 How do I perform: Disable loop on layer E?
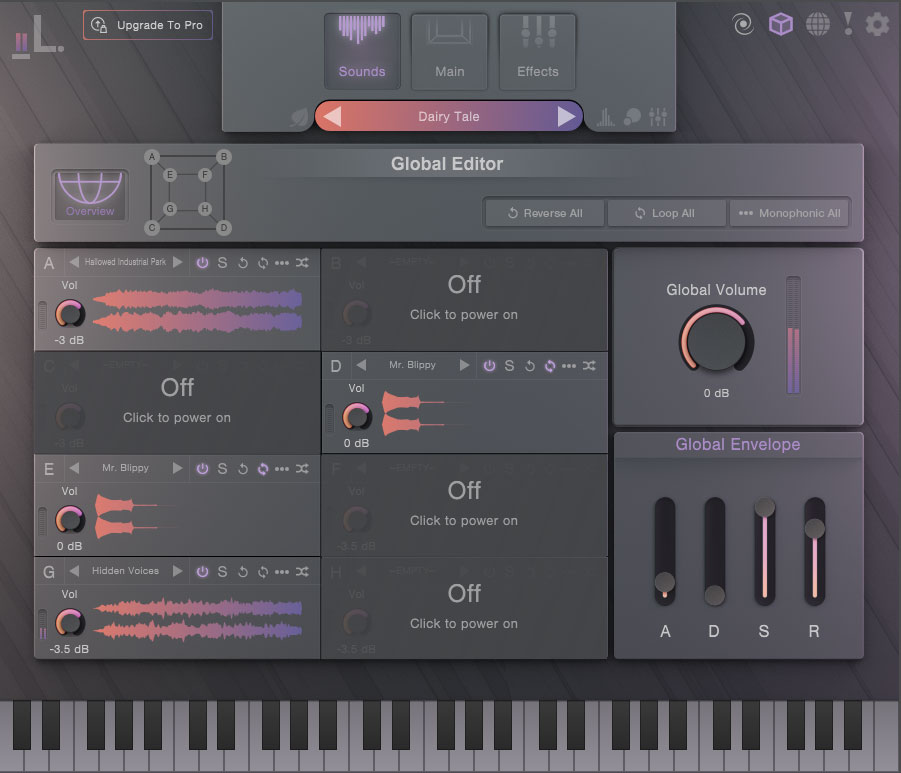263,469
